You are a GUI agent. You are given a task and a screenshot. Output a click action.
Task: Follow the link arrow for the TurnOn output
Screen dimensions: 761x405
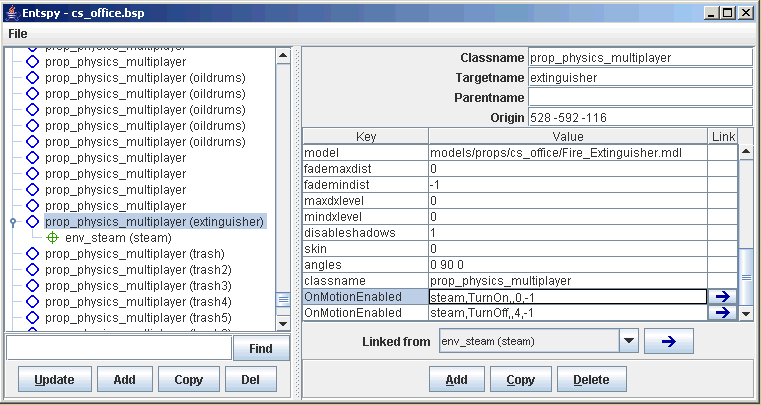pos(723,297)
